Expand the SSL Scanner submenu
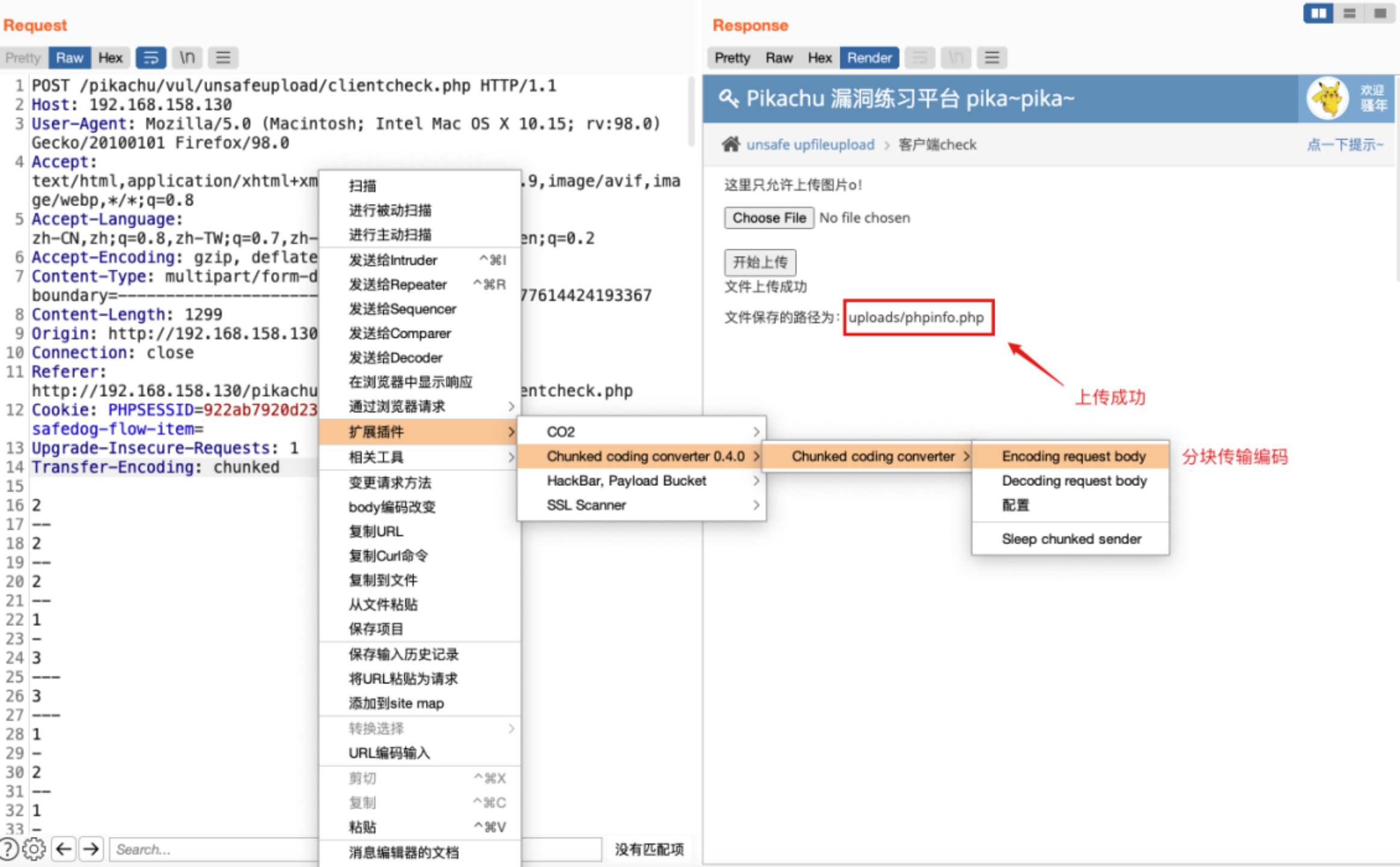Image resolution: width=1400 pixels, height=867 pixels. coord(642,505)
